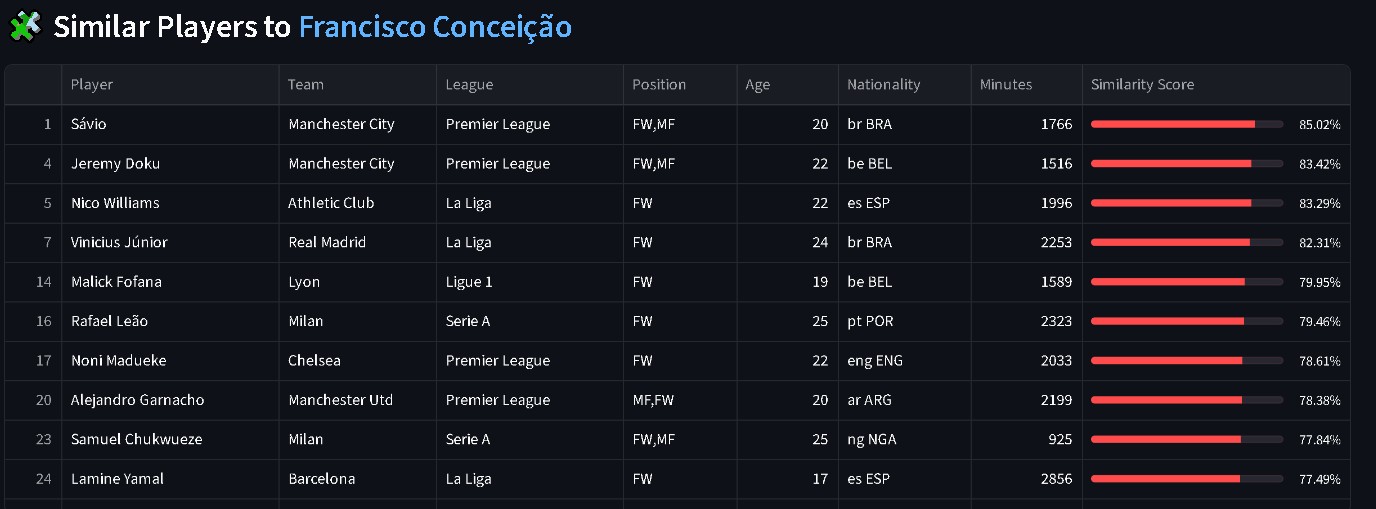Image resolution: width=1376 pixels, height=509 pixels.
Task: Select Rafael Leão's Milan team cell
Action: [x=305, y=321]
